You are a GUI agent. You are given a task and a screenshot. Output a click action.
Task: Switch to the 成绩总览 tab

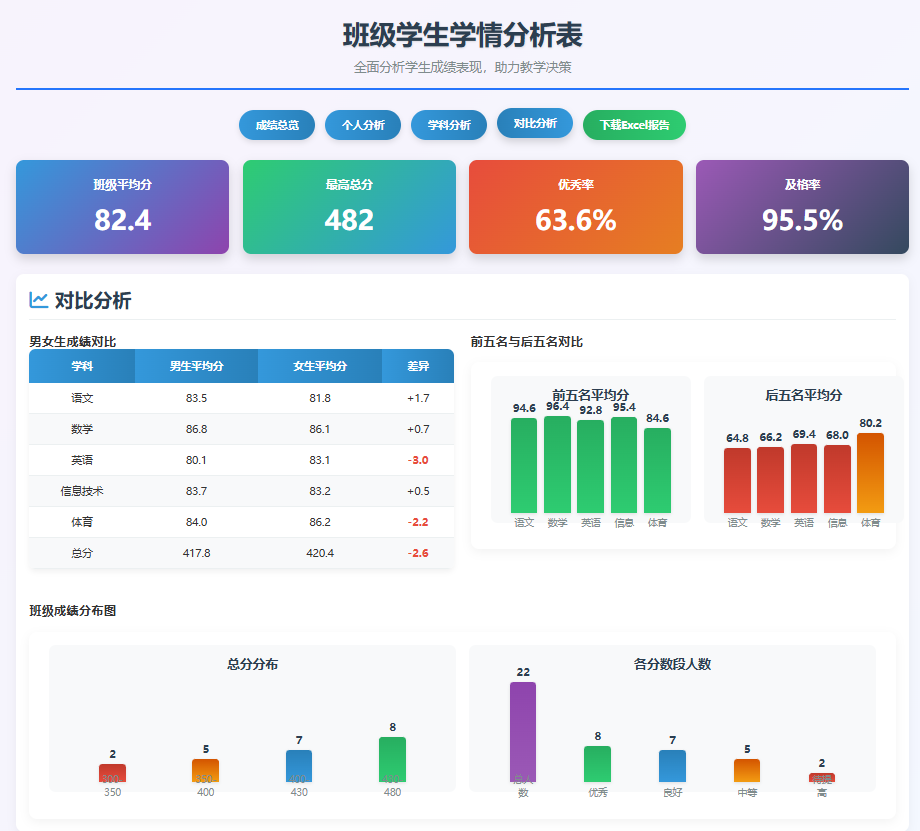277,125
